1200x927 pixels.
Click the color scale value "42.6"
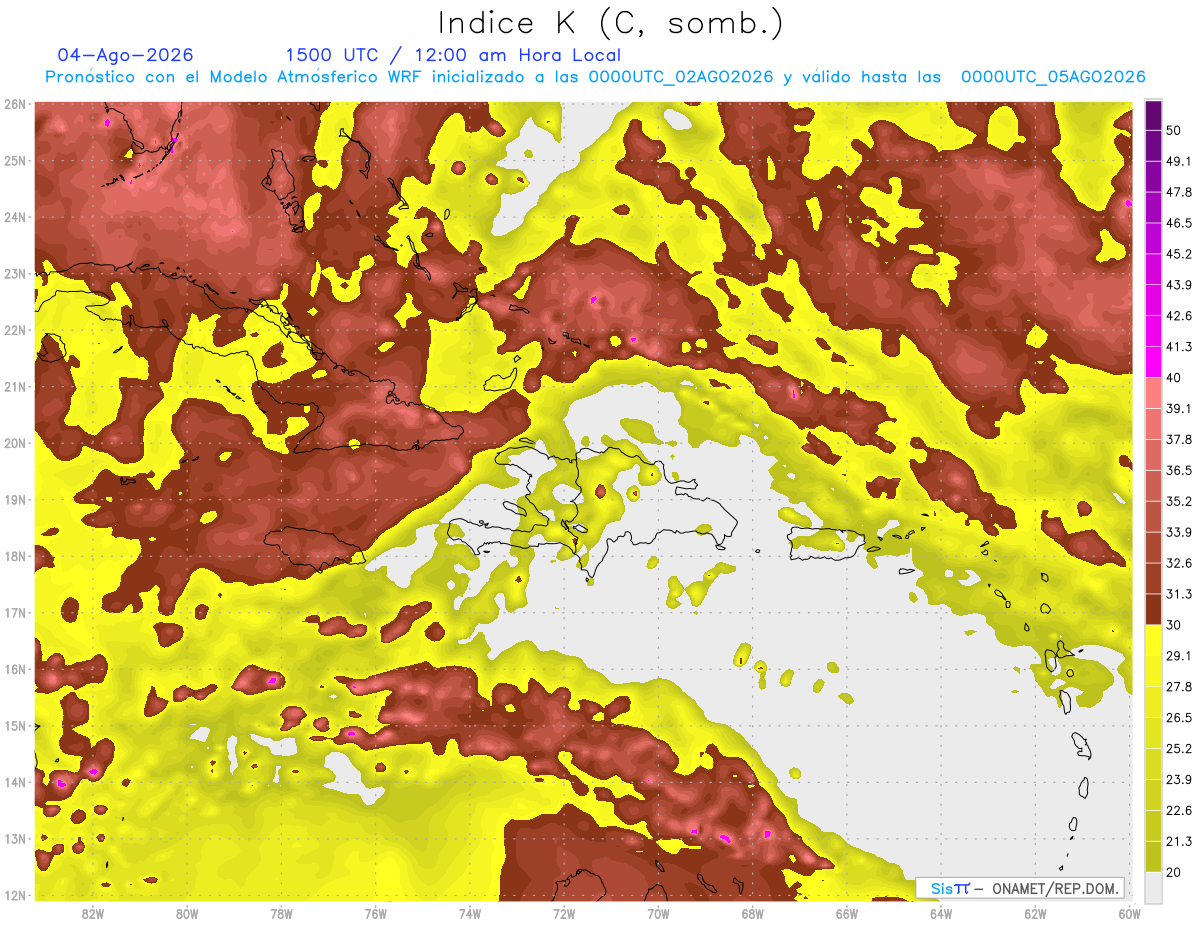tap(1180, 316)
